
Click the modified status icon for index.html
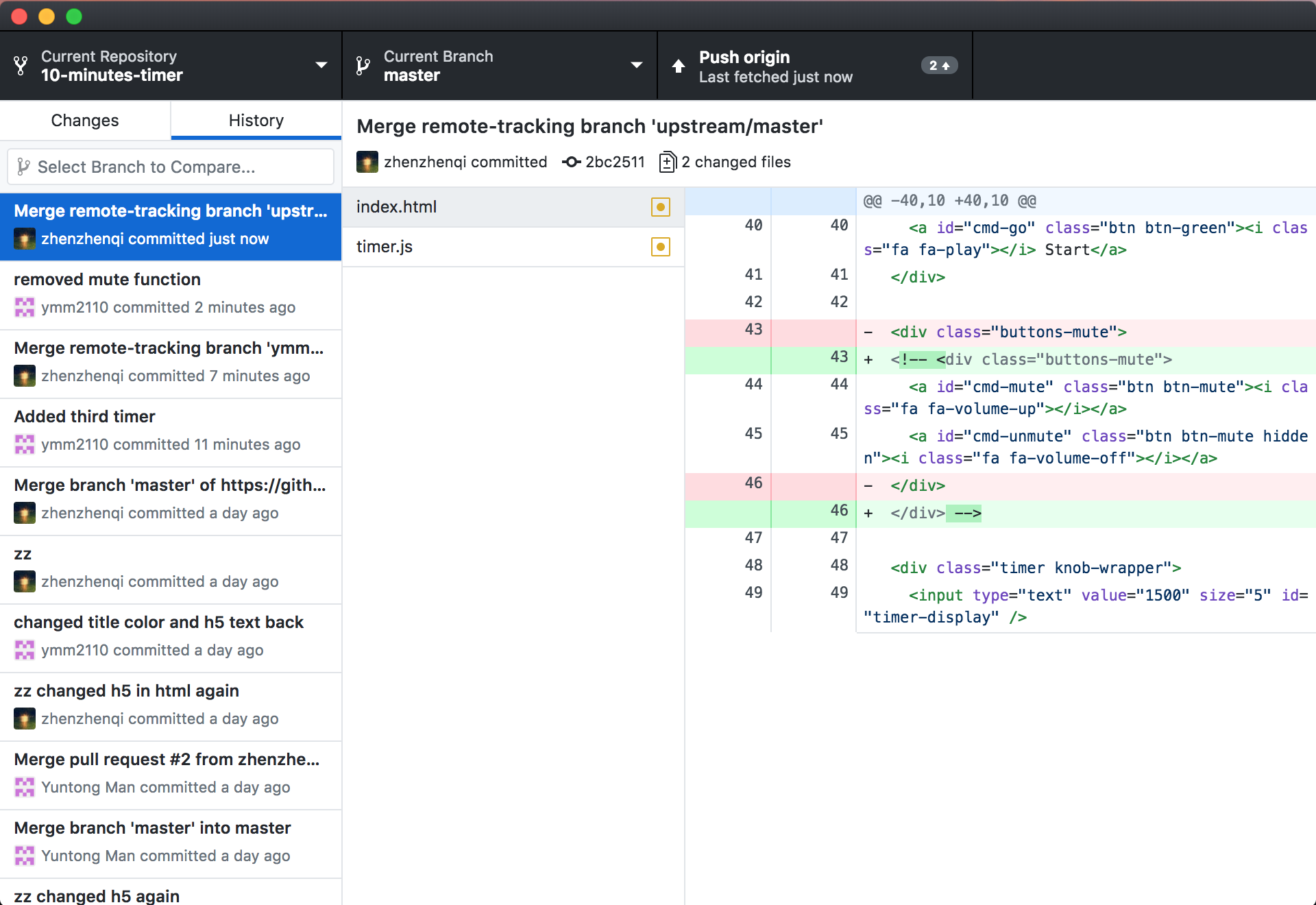[660, 207]
